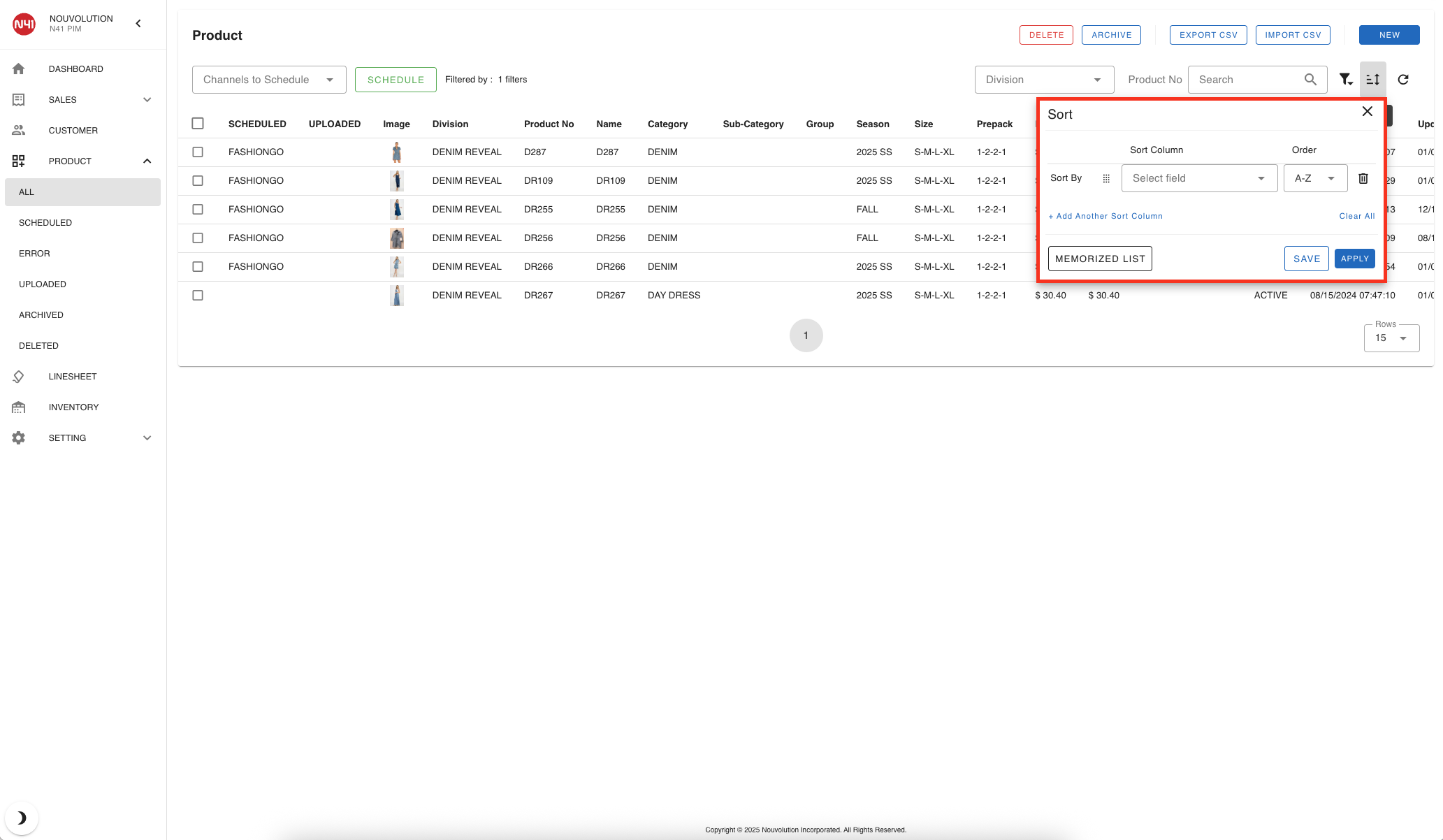Viewport: 1443px width, 840px height.
Task: Click the Memorized List button
Action: pos(1100,259)
